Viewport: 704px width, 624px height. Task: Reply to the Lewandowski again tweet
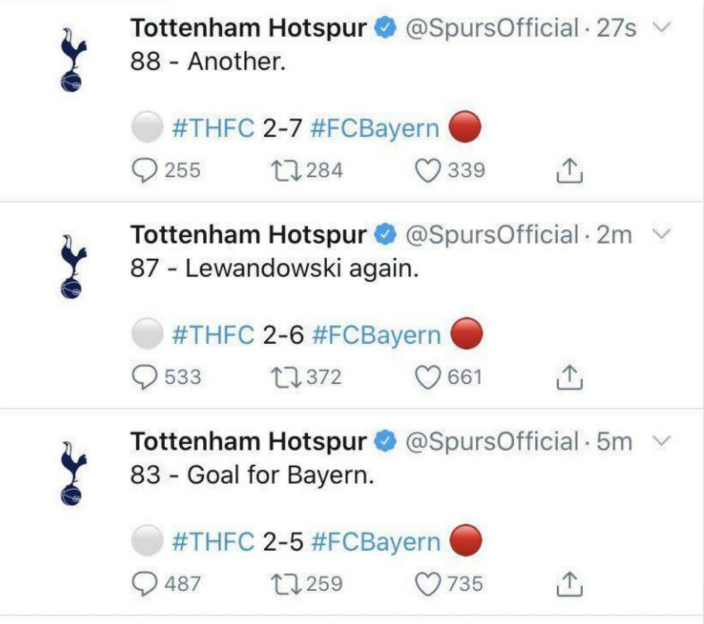[145, 378]
